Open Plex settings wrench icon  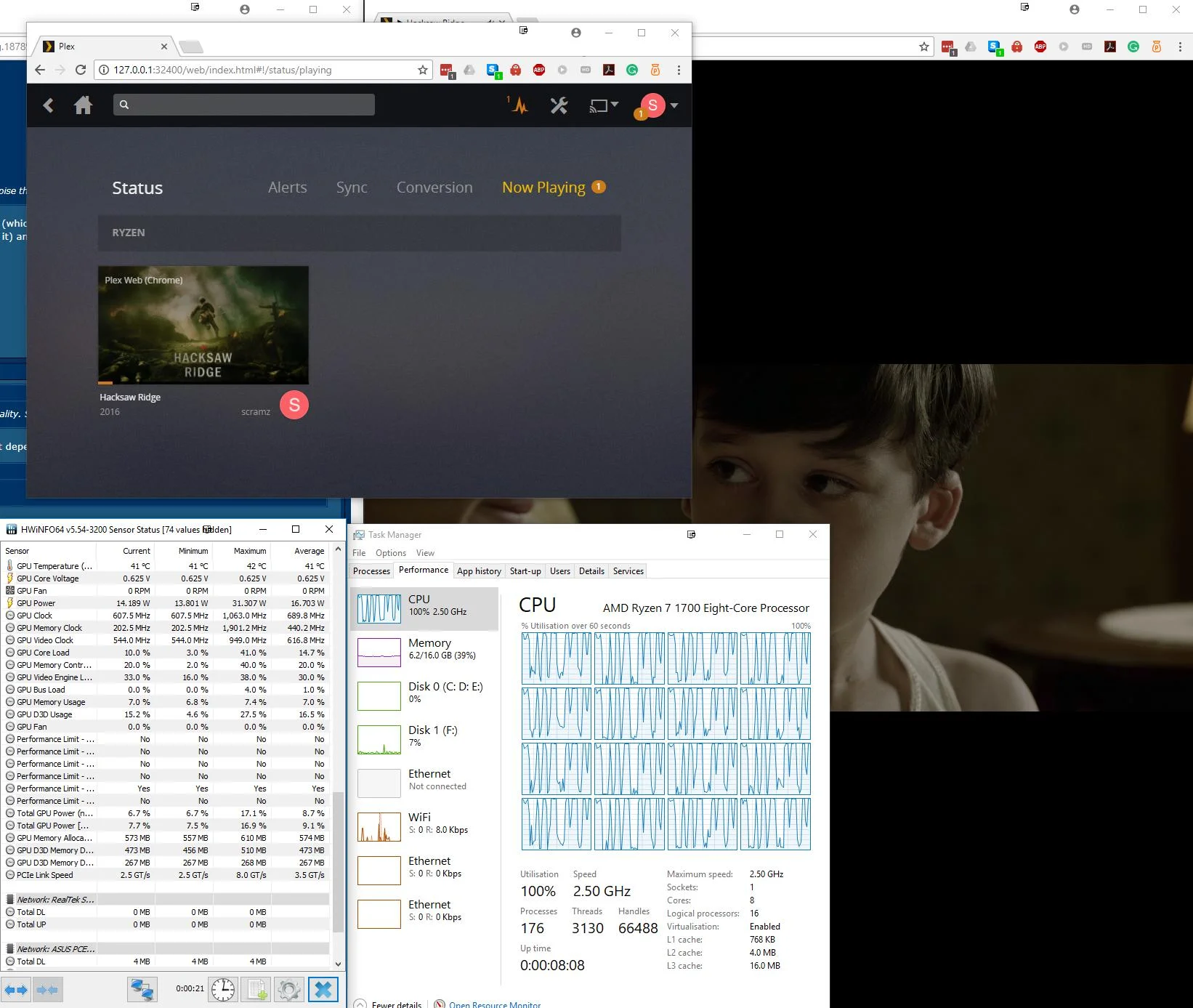(x=559, y=105)
